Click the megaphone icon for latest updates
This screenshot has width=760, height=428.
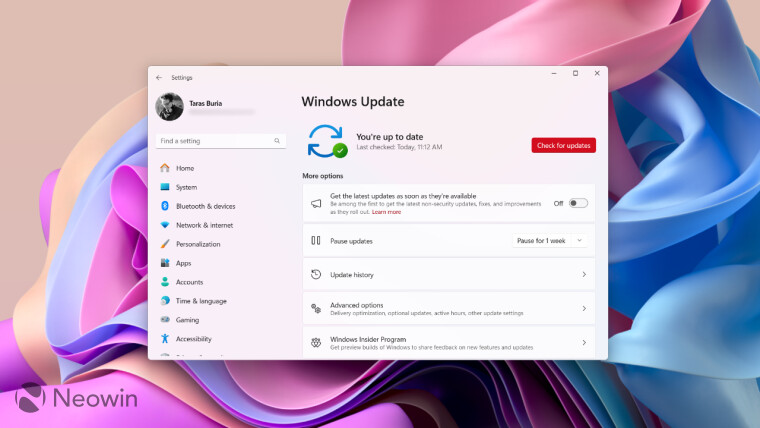(x=316, y=204)
